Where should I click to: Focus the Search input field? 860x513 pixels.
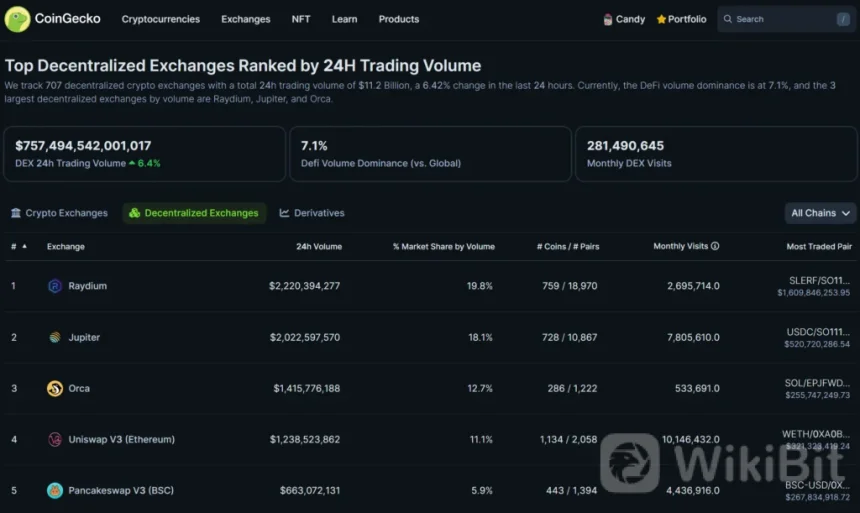pyautogui.click(x=786, y=19)
